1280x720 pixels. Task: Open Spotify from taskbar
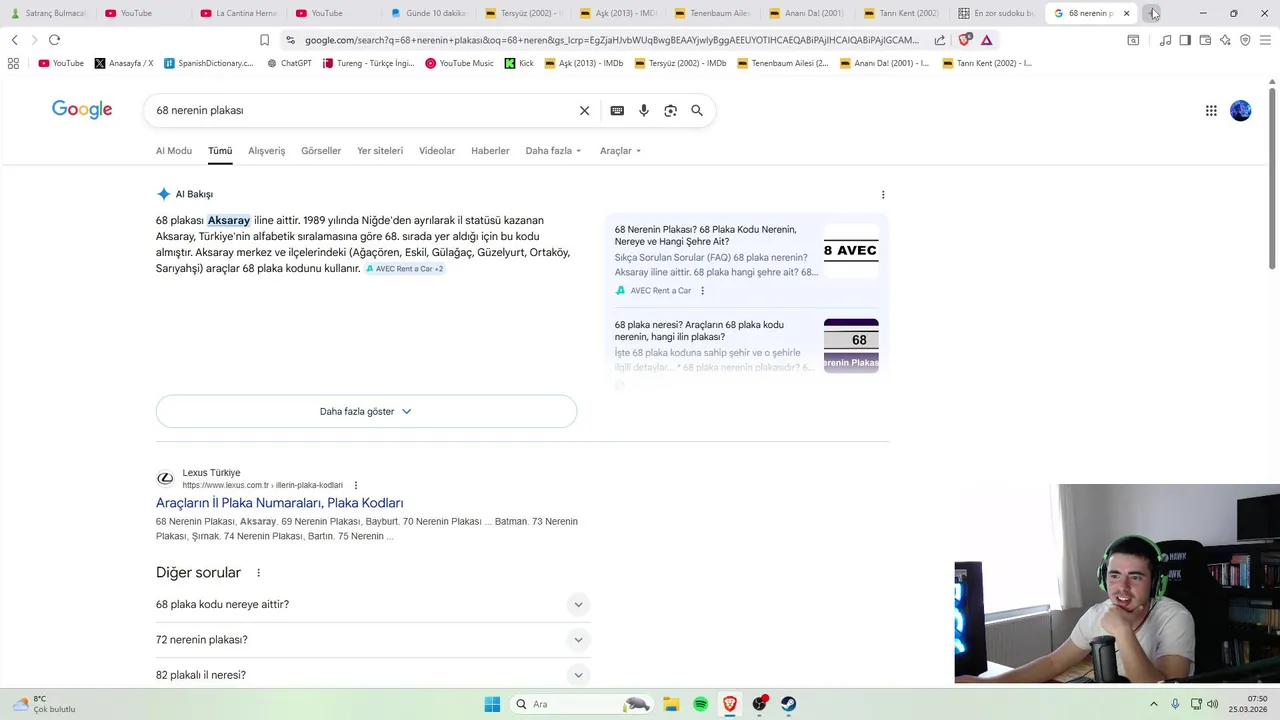click(701, 704)
